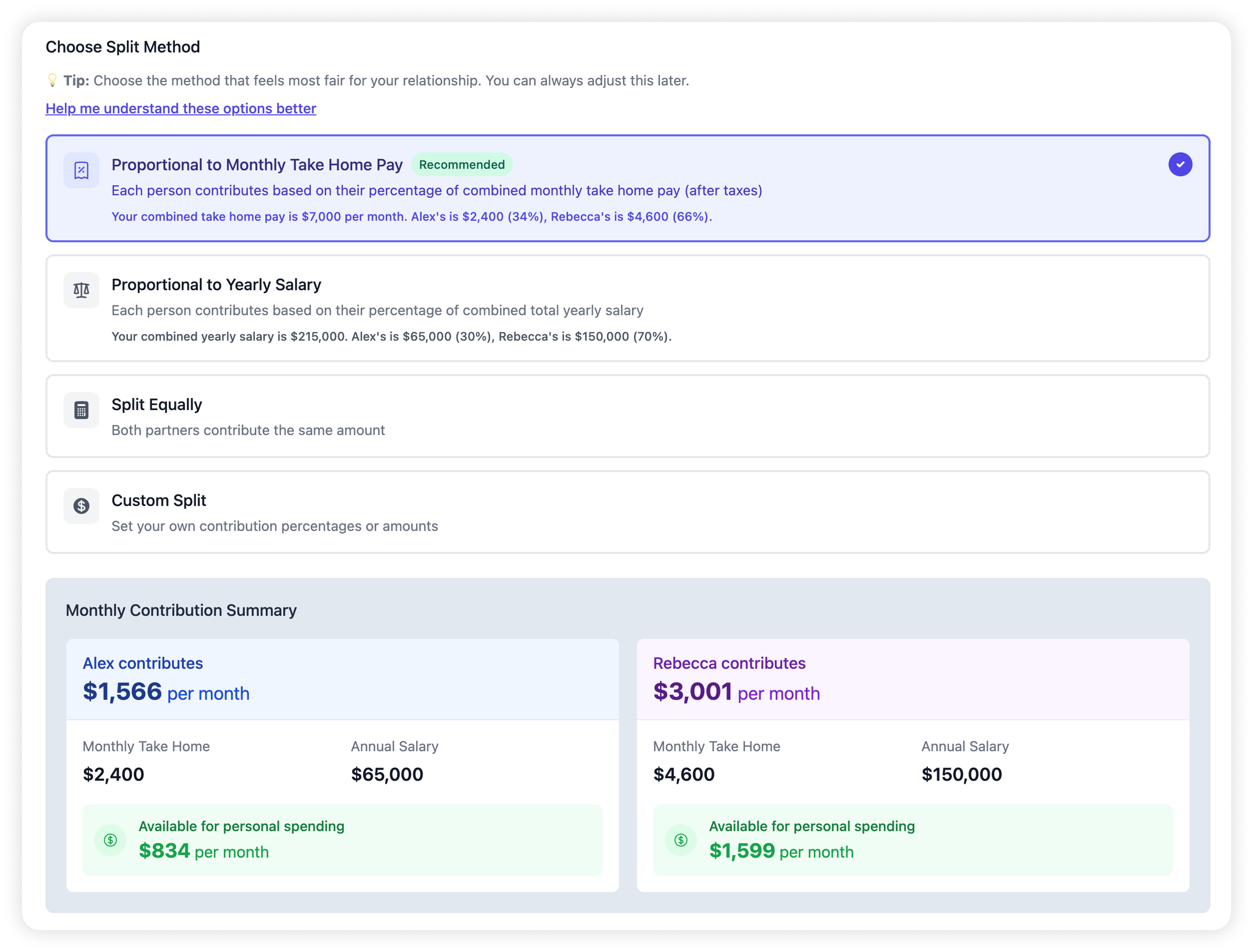This screenshot has width=1253, height=952.
Task: Click Rebecca's $4,600 monthly take home value
Action: [x=683, y=774]
